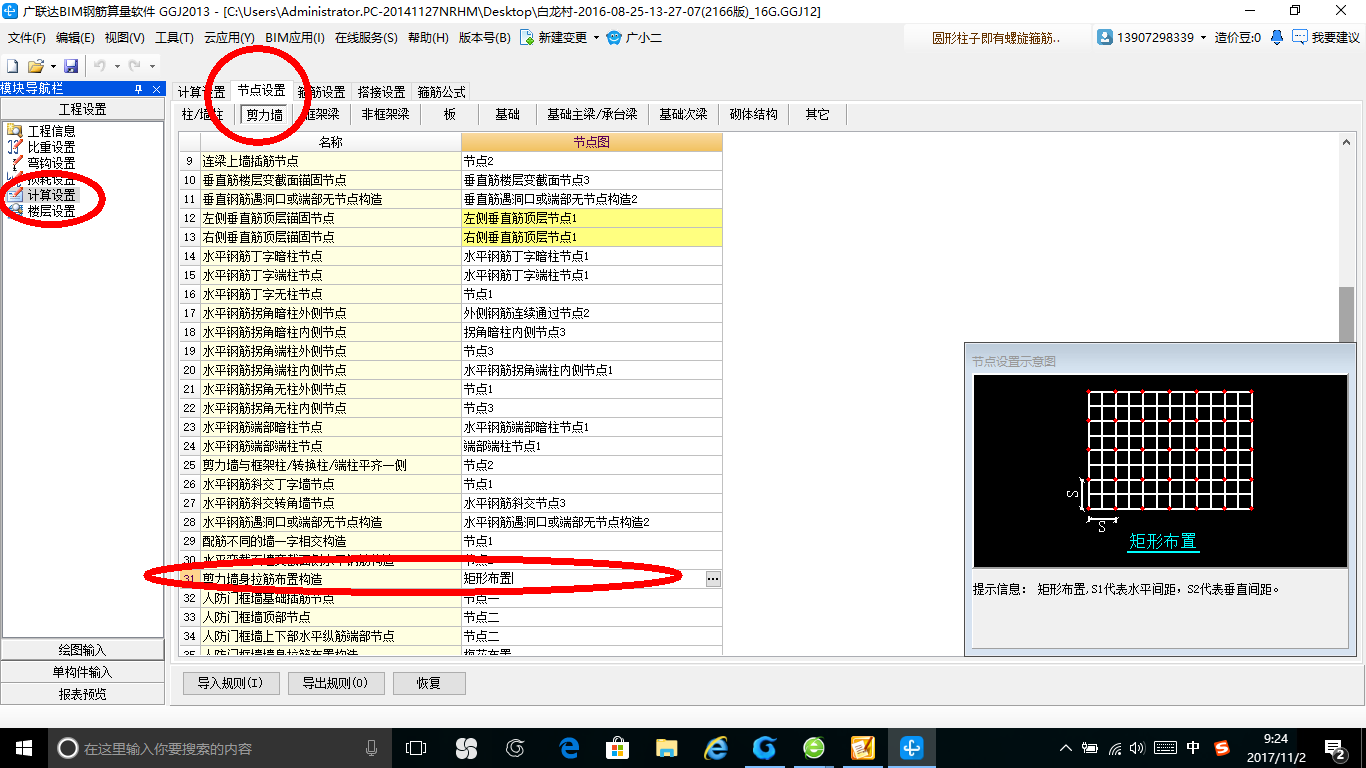This screenshot has height=768, width=1366.
Task: Expand the redo history dropdown arrow
Action: tap(150, 66)
